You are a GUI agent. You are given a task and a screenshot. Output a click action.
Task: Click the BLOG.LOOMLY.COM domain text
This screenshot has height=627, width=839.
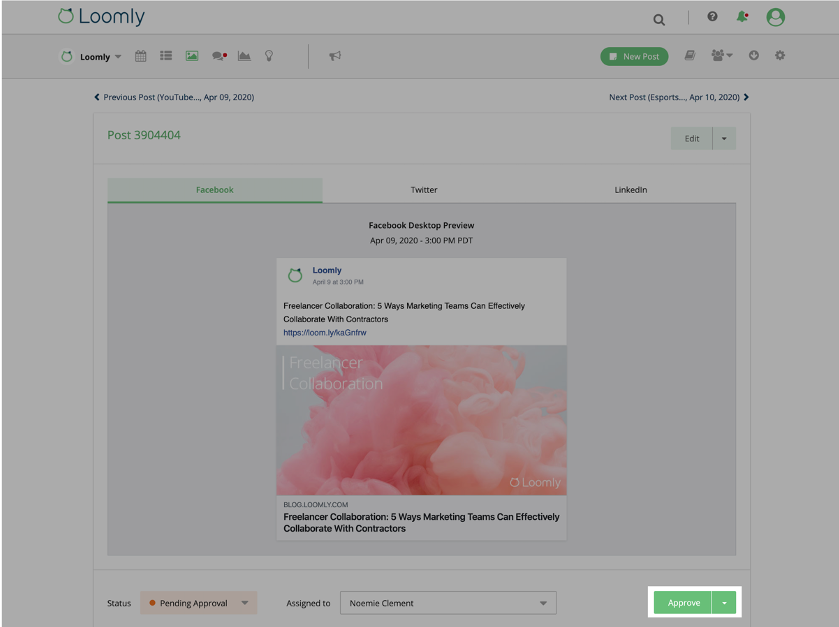[316, 504]
